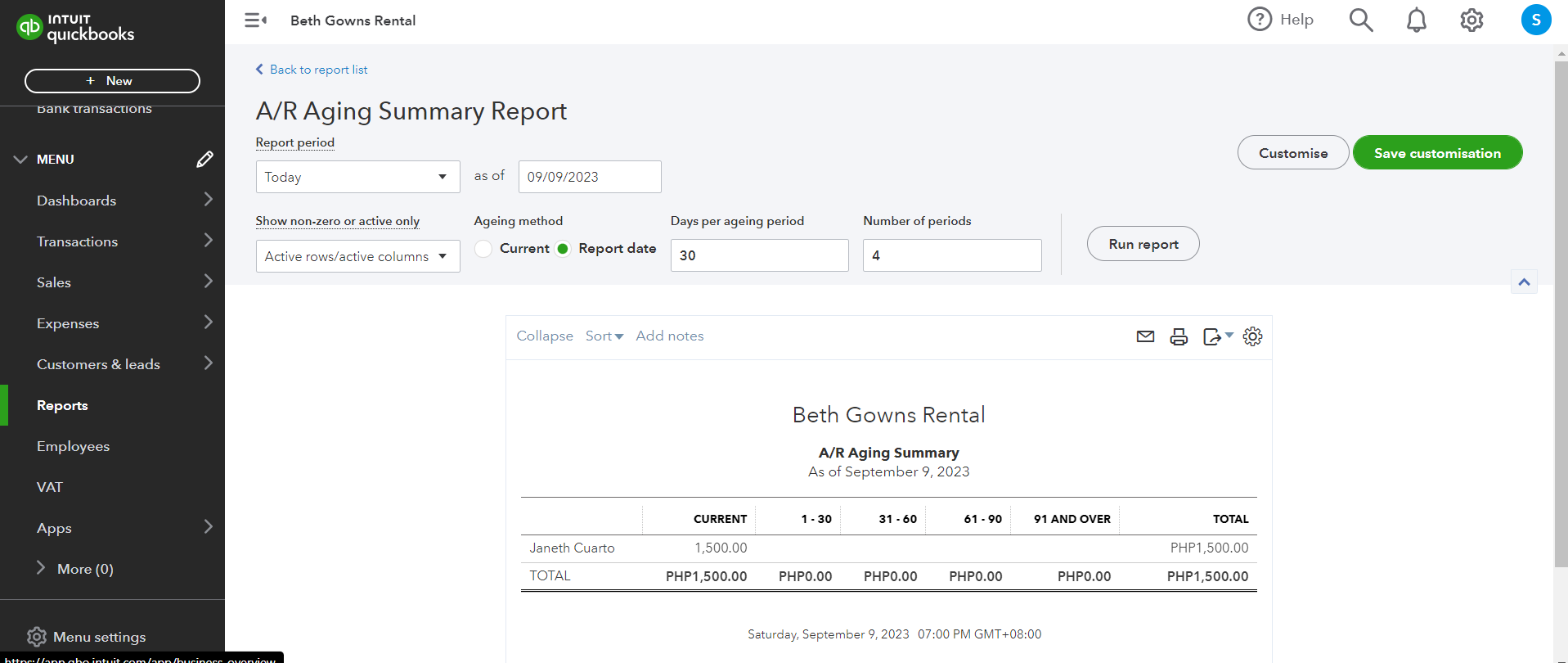Open Dashboards in sidebar
Viewport: 1568px width, 663px height.
[76, 201]
